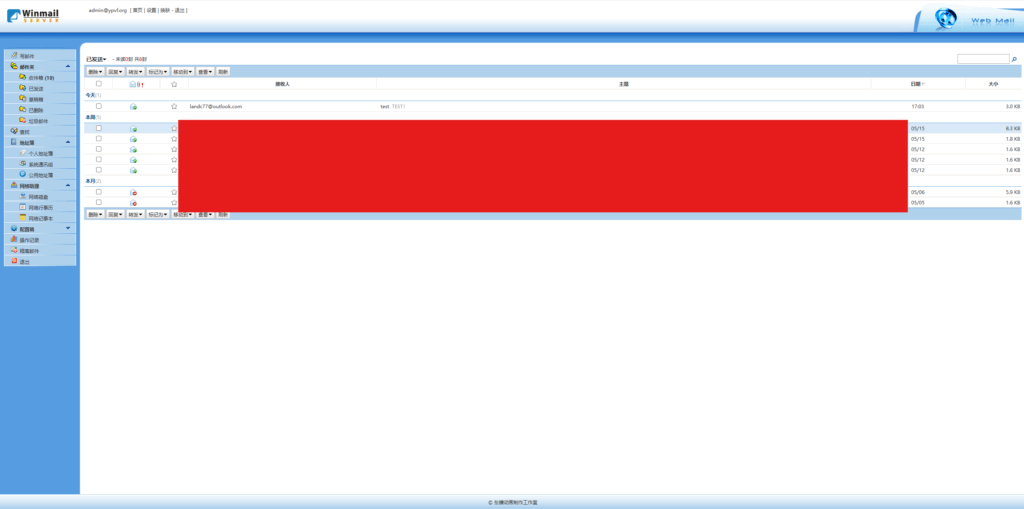Click the header 退出 logout link
The image size is (1024, 509).
click(180, 10)
